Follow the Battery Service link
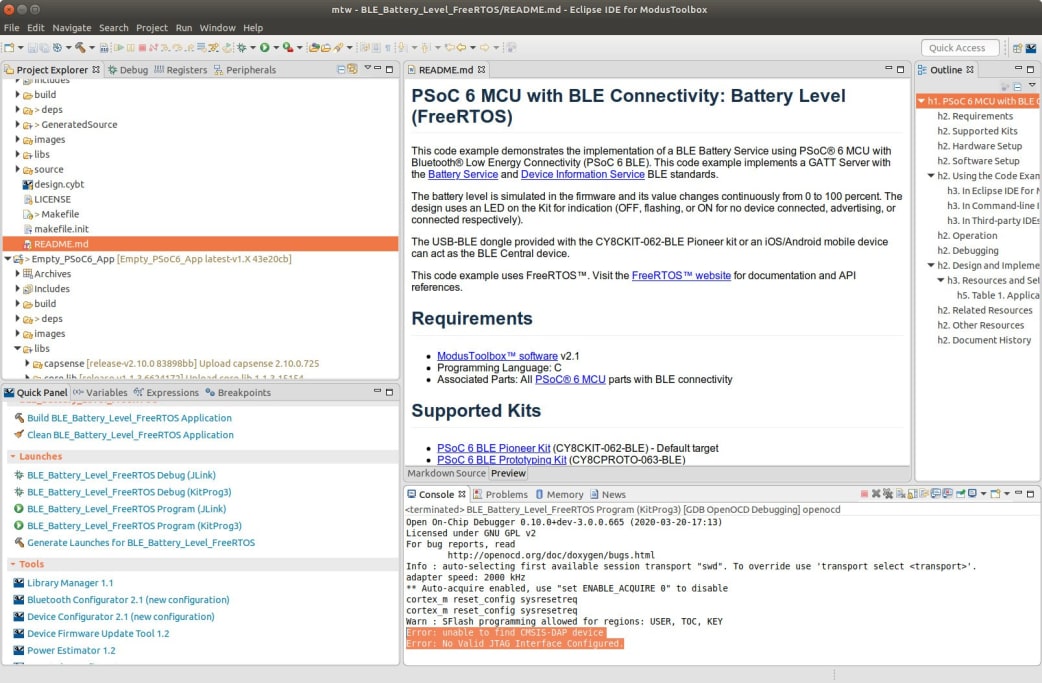The image size is (1042, 683). [463, 174]
